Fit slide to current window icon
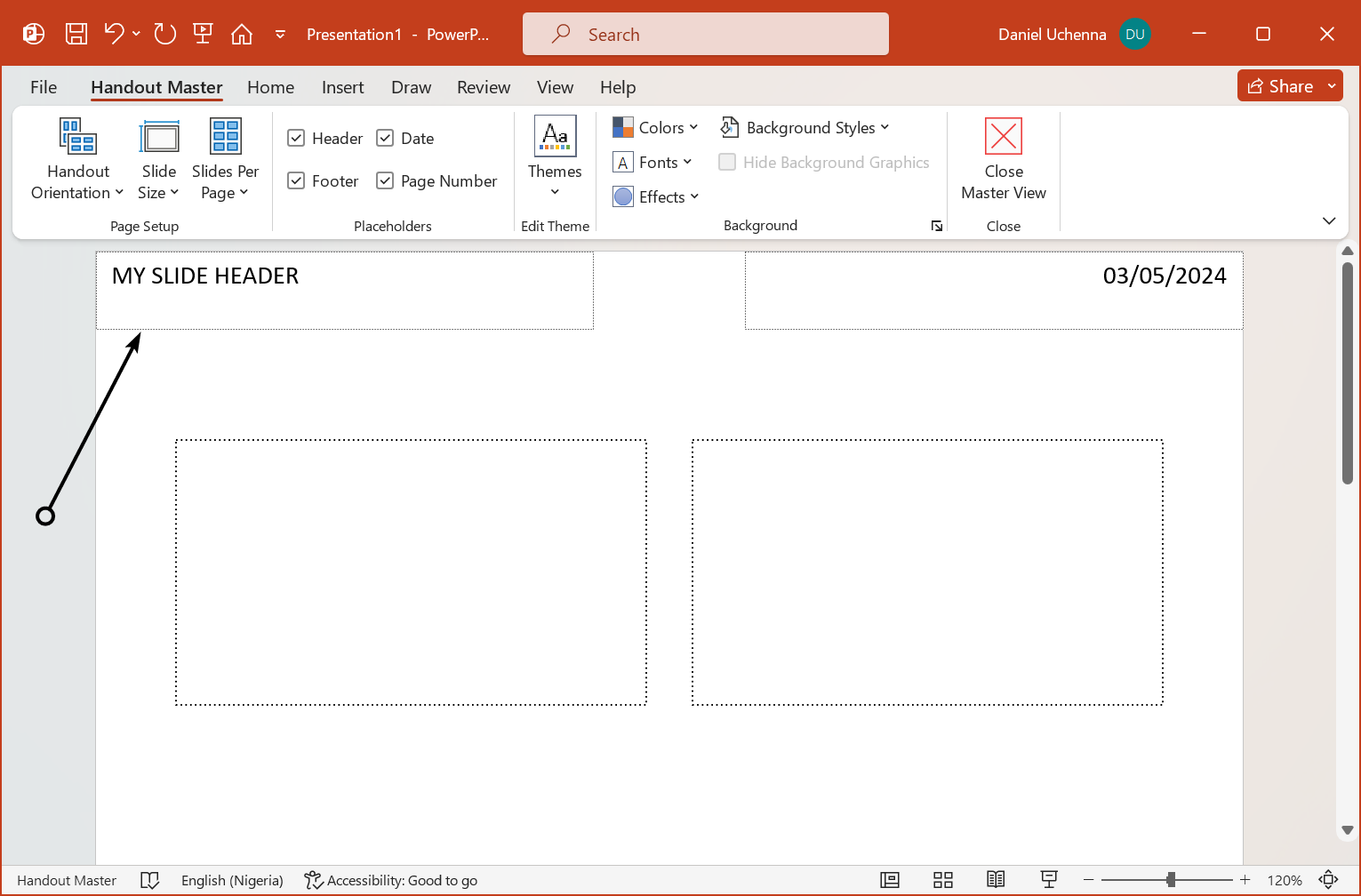 [x=1328, y=880]
